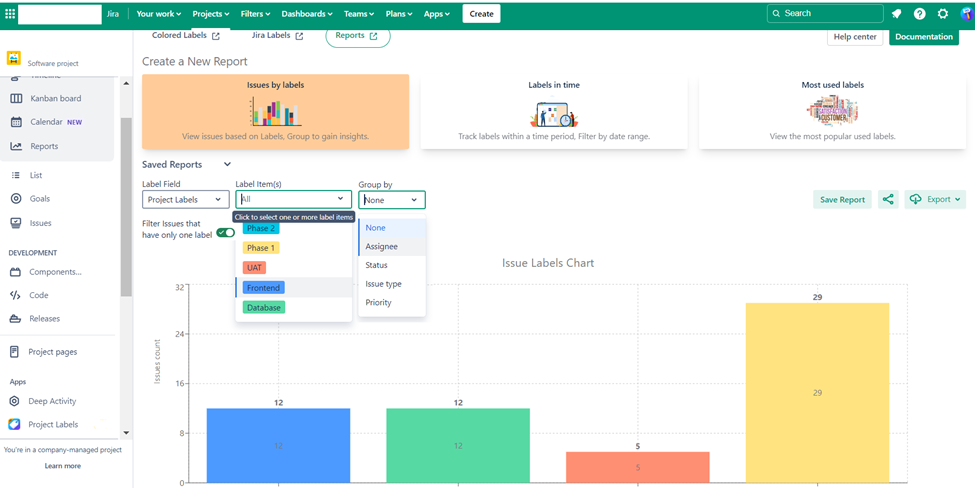Click external link icon beside Jira Labels
This screenshot has height=488, width=975.
click(x=299, y=36)
